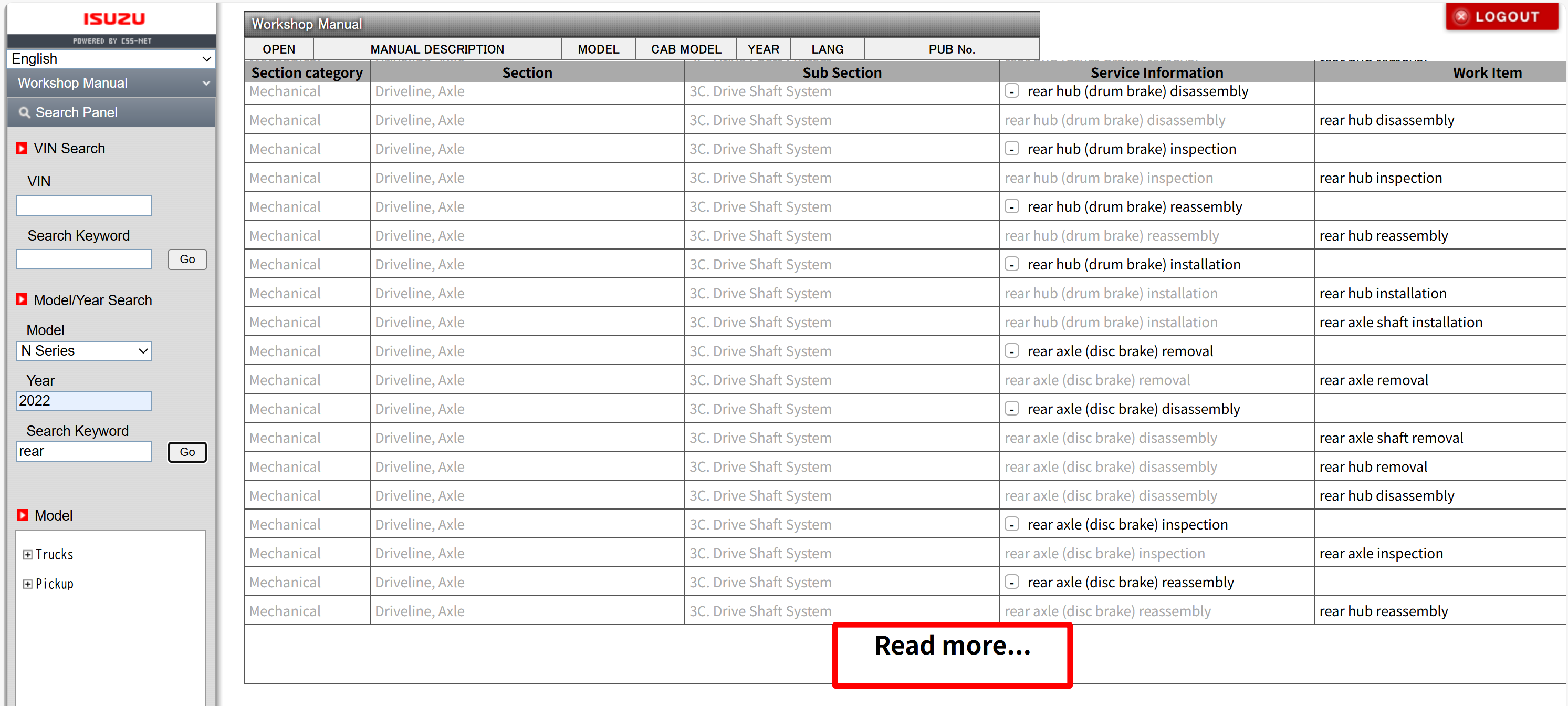Click Read more... link
This screenshot has height=706, width=1568.
click(x=952, y=646)
